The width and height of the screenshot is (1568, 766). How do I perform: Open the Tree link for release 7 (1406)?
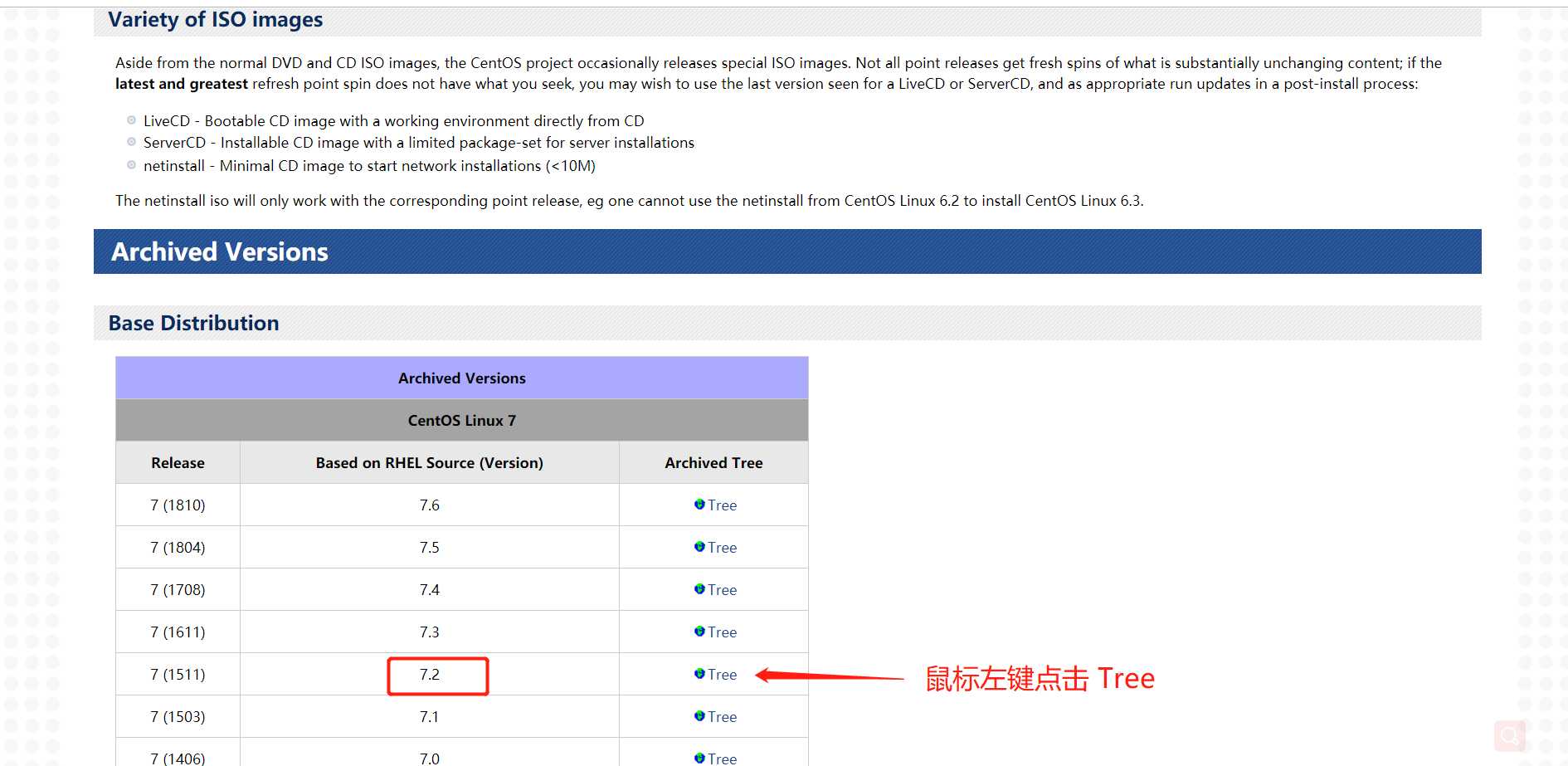[x=722, y=758]
